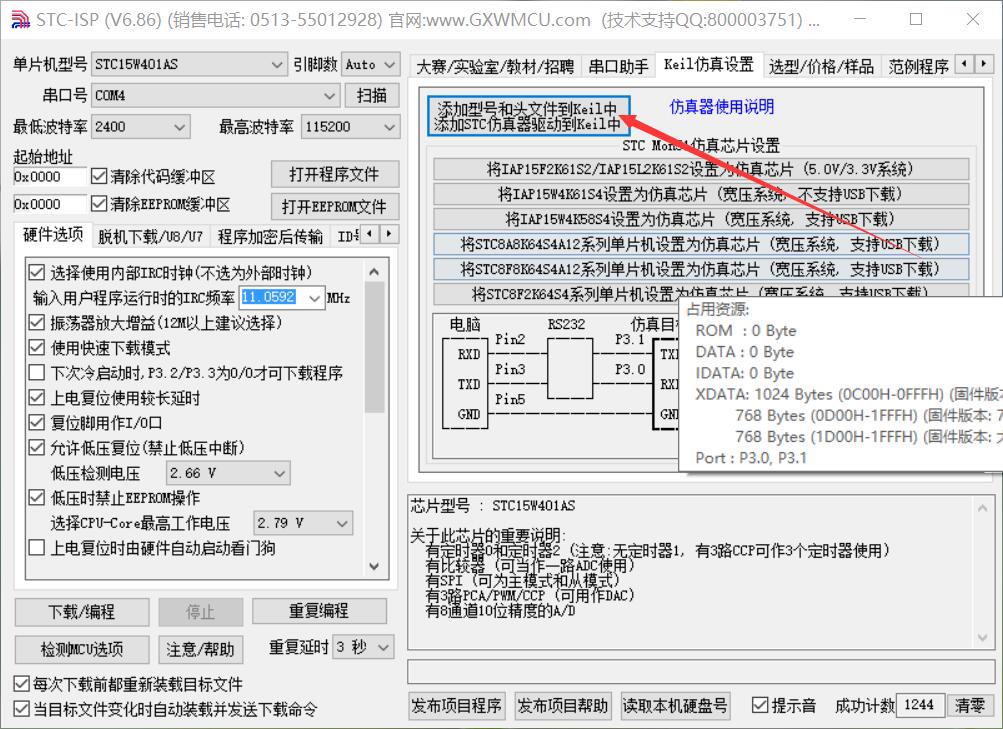Switch to 大赛/实验室/教材/招聘 tab
Screen dimensions: 1003x729
pos(495,66)
